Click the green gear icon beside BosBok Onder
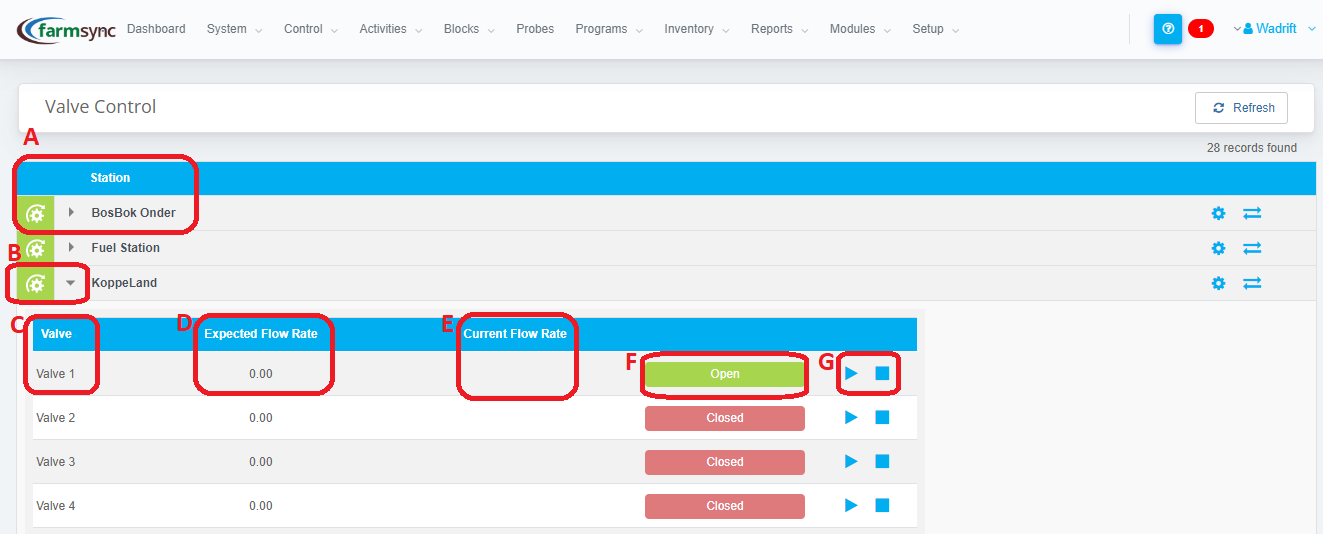The width and height of the screenshot is (1323, 534). [35, 213]
